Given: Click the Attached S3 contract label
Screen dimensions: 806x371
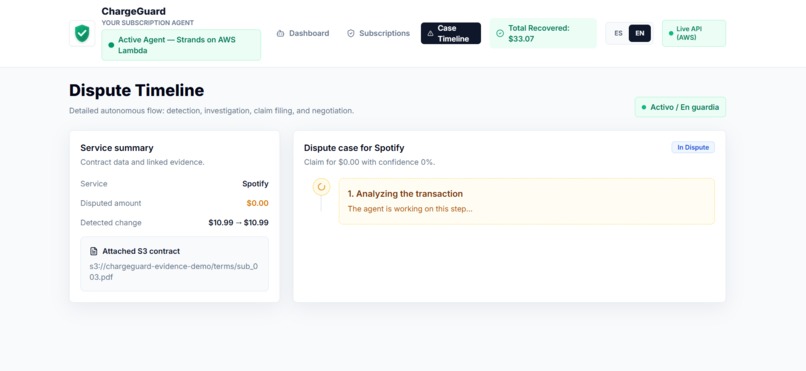Looking at the screenshot, I should click(x=141, y=251).
